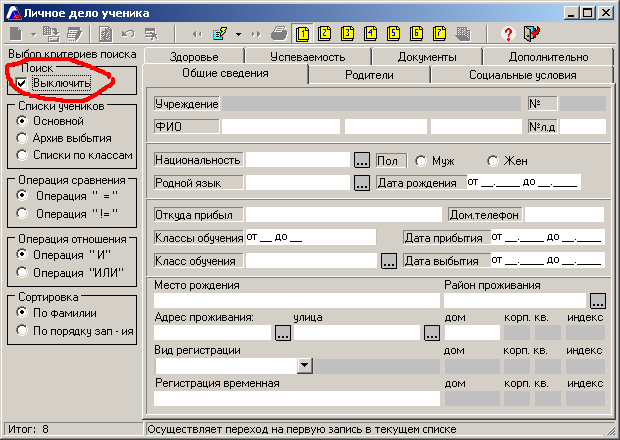Image resolution: width=620 pixels, height=440 pixels.
Task: Sort with the По порядку зап-ия radio
Action: click(22, 330)
